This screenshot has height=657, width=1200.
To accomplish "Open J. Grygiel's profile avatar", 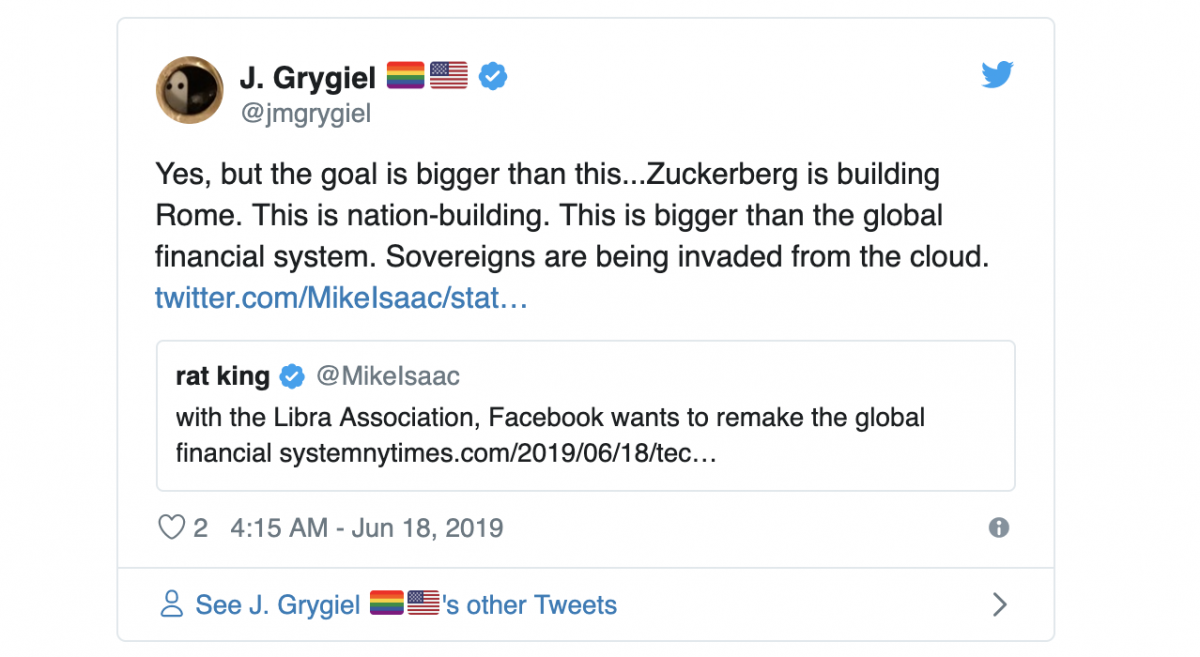I will point(189,90).
